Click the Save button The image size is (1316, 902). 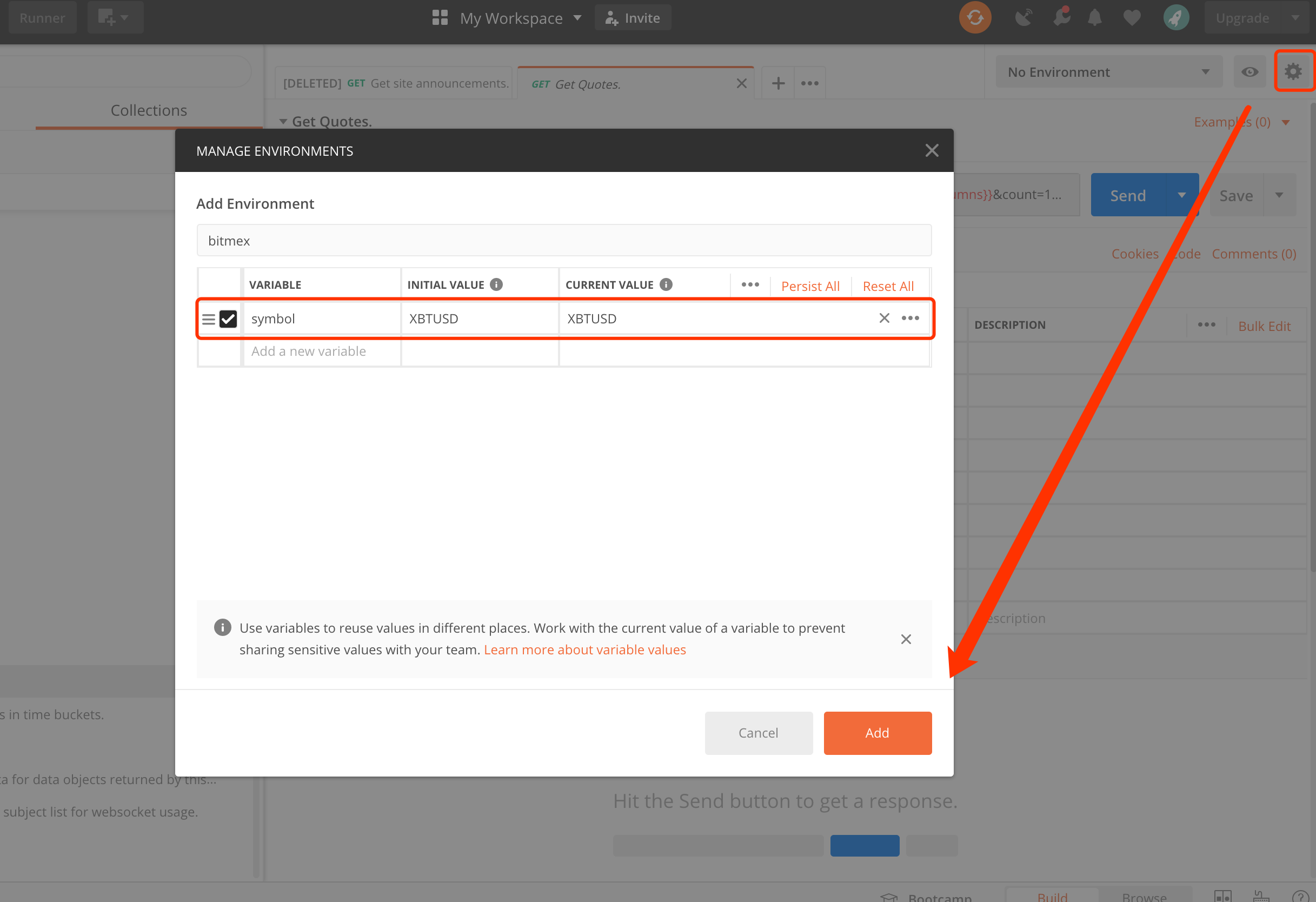(1235, 195)
